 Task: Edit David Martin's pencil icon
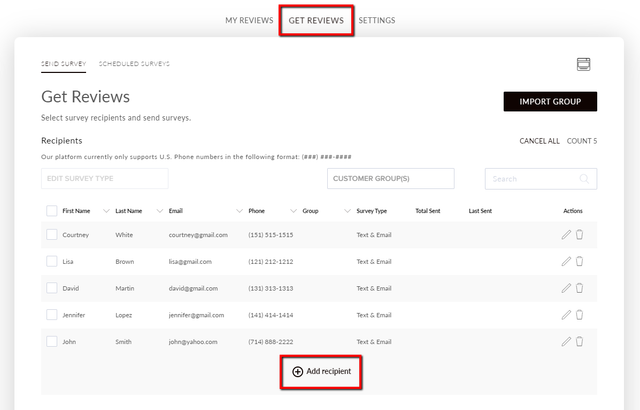566,288
